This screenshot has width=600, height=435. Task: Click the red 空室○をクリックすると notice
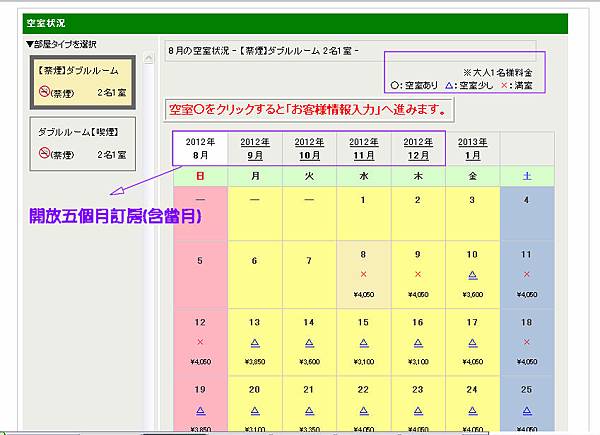pos(308,110)
